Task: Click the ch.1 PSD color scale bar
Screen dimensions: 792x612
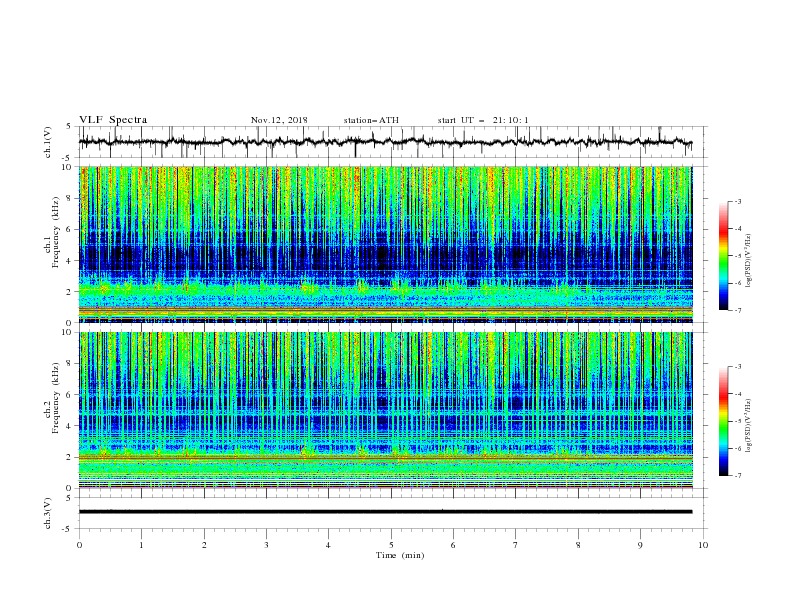Action: pyautogui.click(x=724, y=256)
